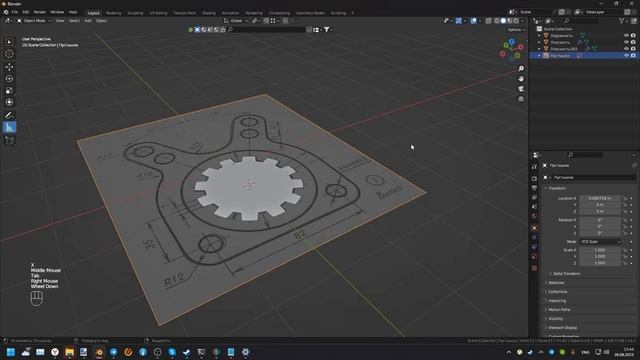Expand the Motion Paths panel
640x360 pixels.
click(558, 309)
